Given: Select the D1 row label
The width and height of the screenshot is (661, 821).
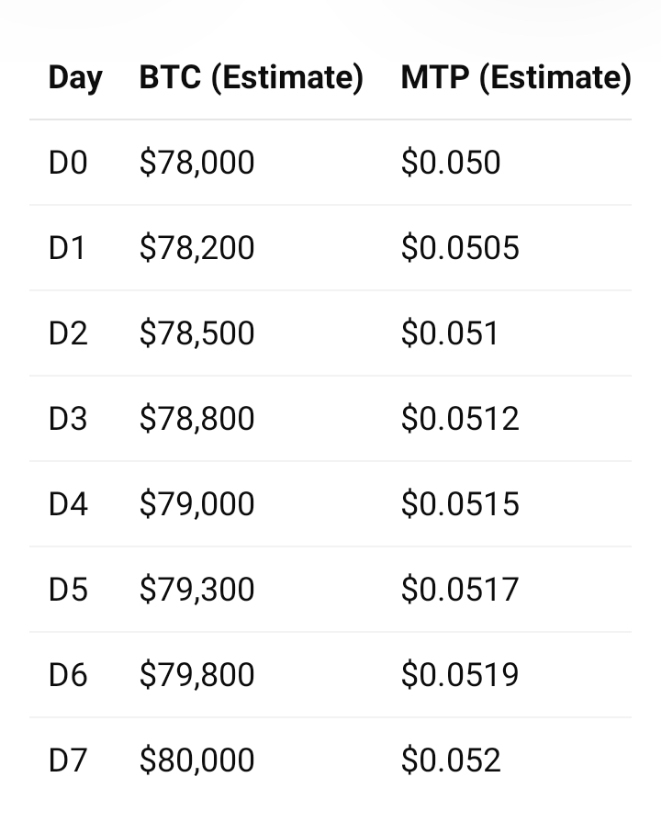Looking at the screenshot, I should coord(68,248).
